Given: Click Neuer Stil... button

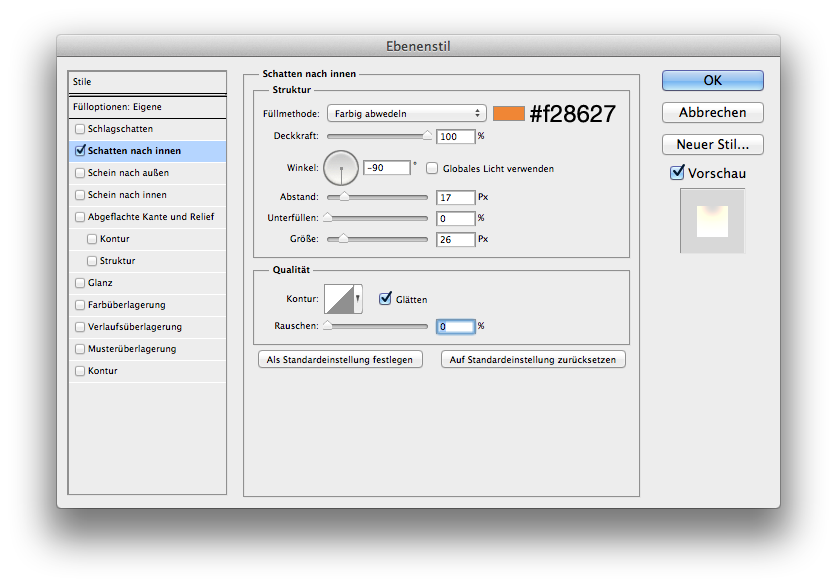Looking at the screenshot, I should 712,144.
